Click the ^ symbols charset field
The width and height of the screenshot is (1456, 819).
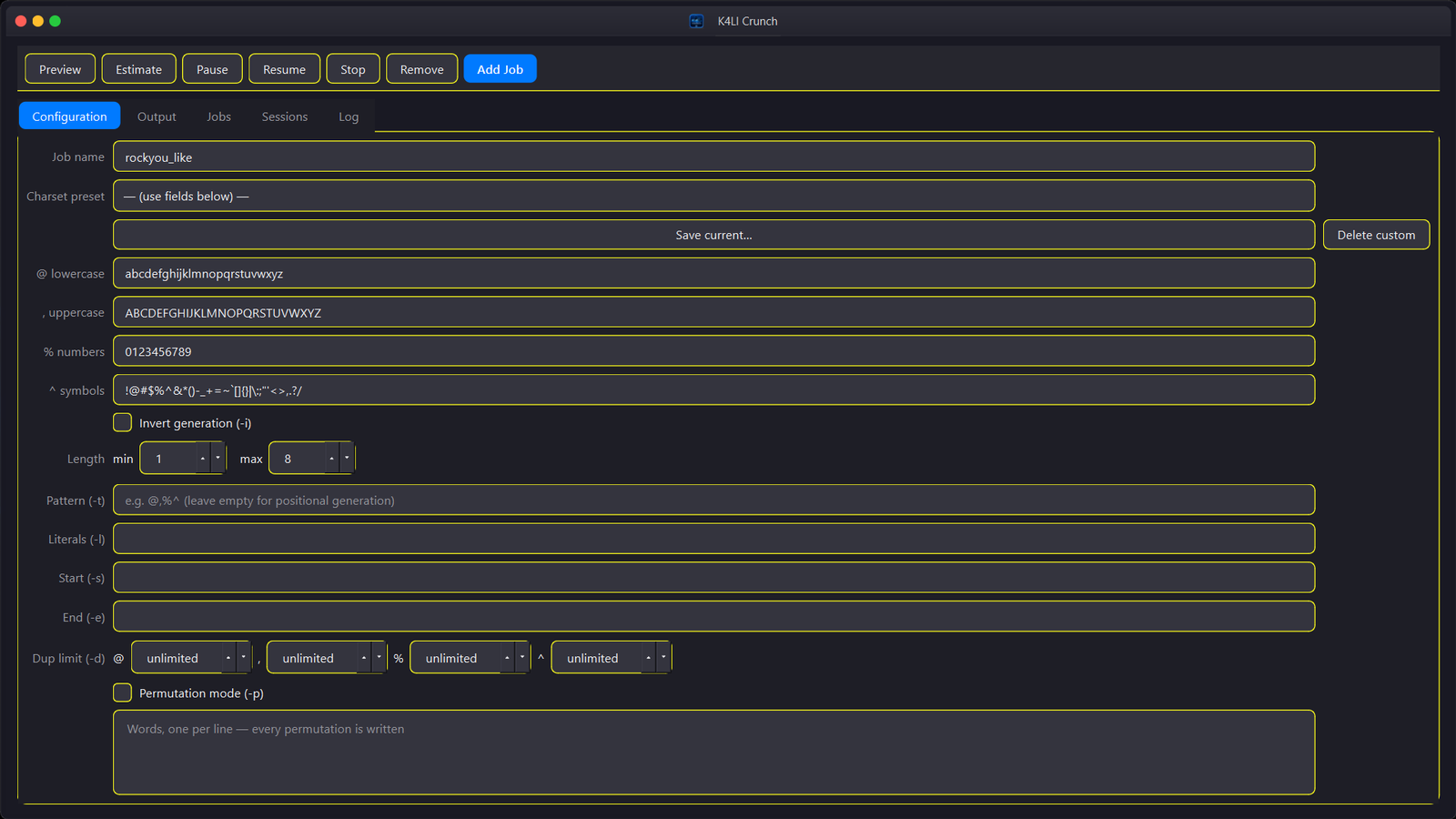click(713, 389)
